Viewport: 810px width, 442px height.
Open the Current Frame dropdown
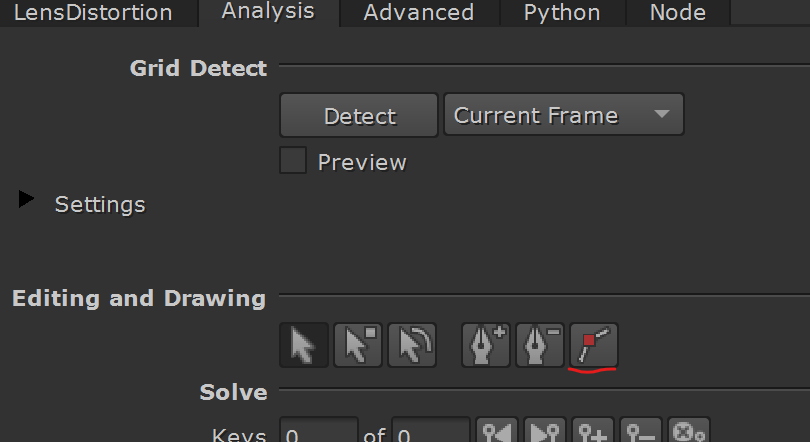(x=564, y=115)
